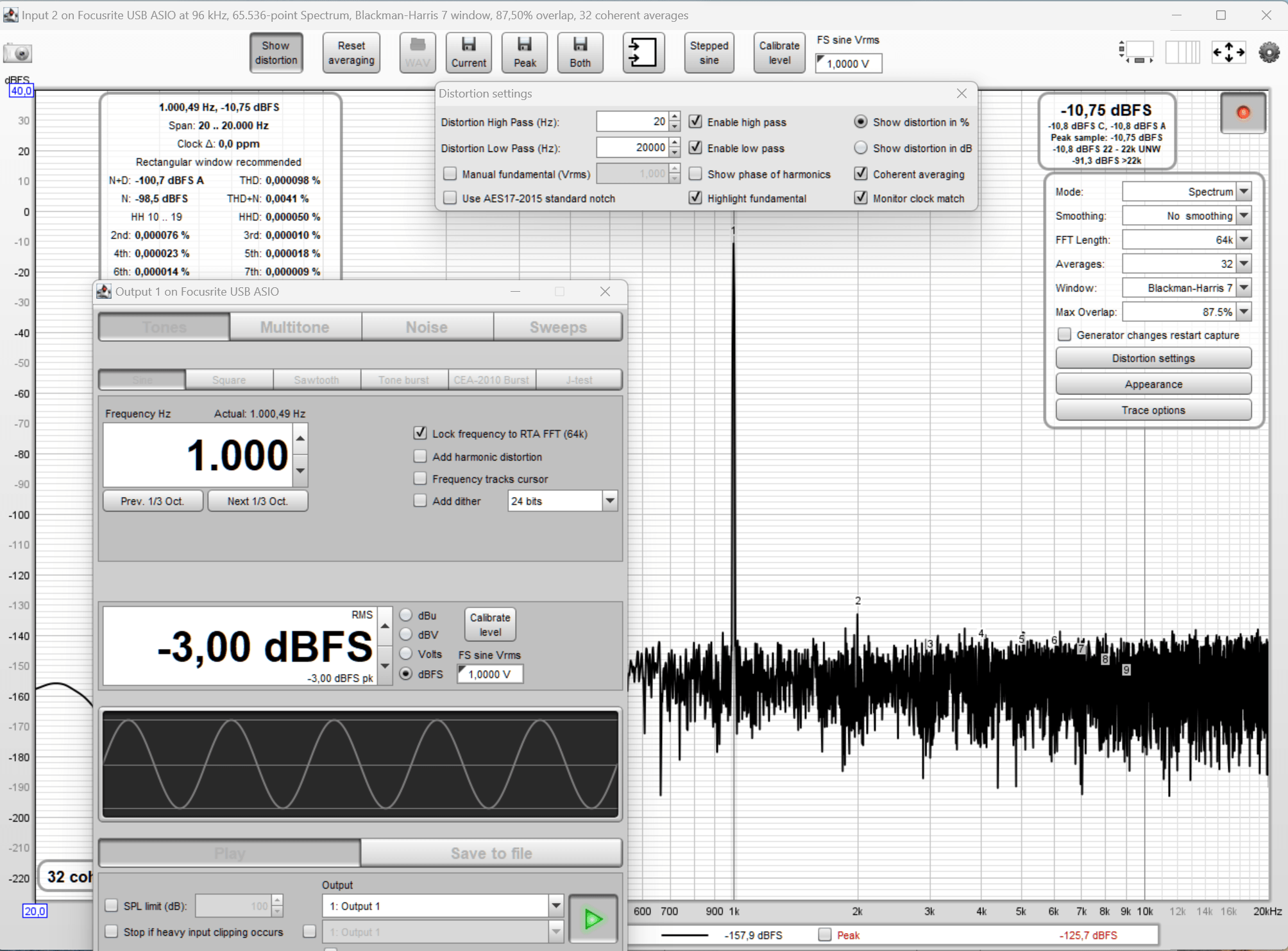Image resolution: width=1288 pixels, height=951 pixels.
Task: Switch to the Multitone tab
Action: pos(295,327)
